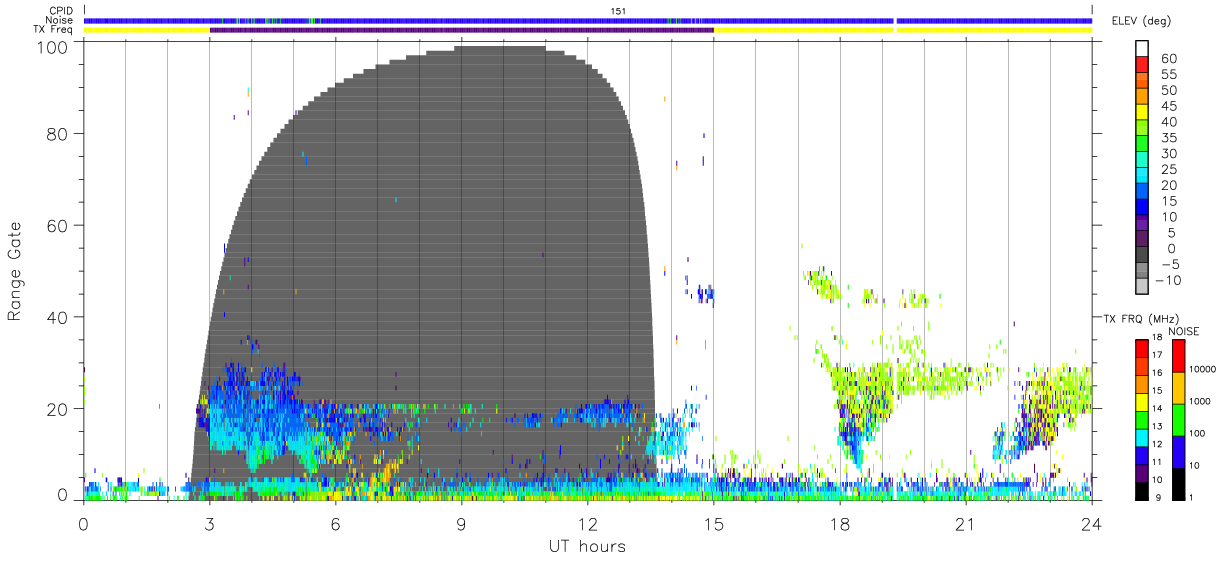Select the black swatch at bottom of TX FRQ bar
The width and height of the screenshot is (1228, 567).
(1141, 491)
